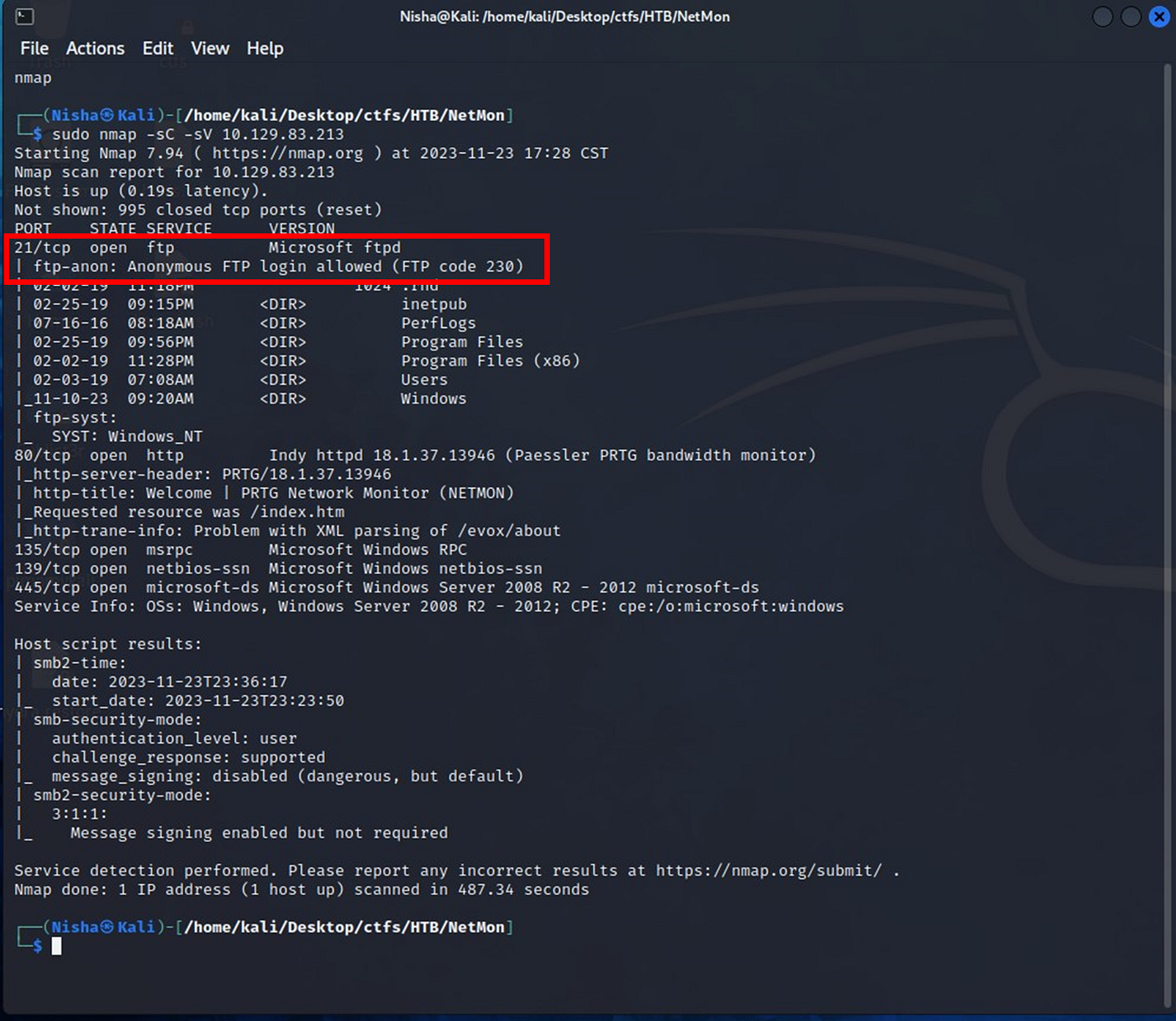The height and width of the screenshot is (1021, 1176).
Task: Click the bottom shell prompt cursor
Action: tap(56, 946)
